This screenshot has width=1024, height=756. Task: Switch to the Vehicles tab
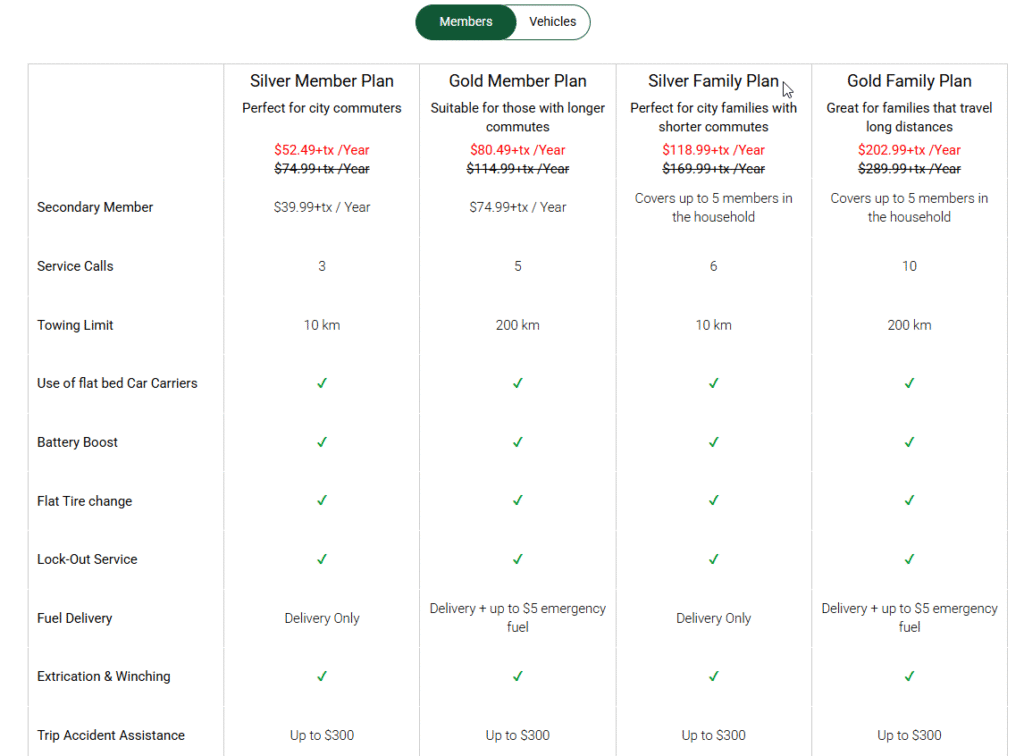552,22
